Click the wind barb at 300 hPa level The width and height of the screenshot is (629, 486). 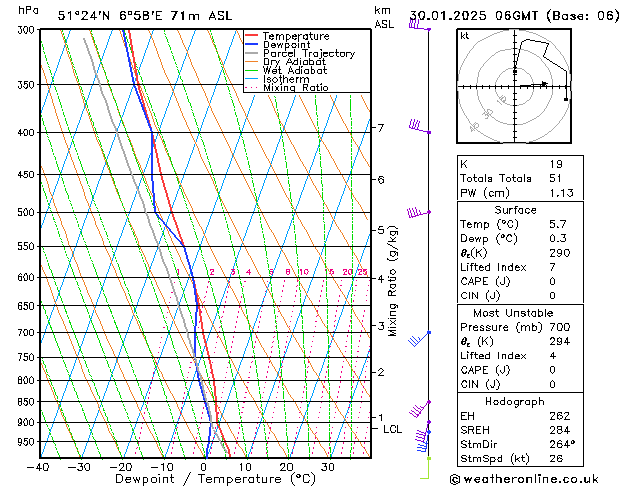tap(417, 25)
